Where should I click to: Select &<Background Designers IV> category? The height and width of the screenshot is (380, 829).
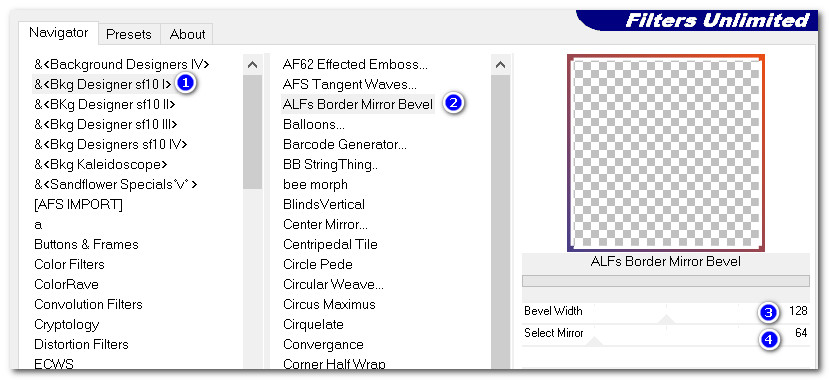tap(122, 64)
